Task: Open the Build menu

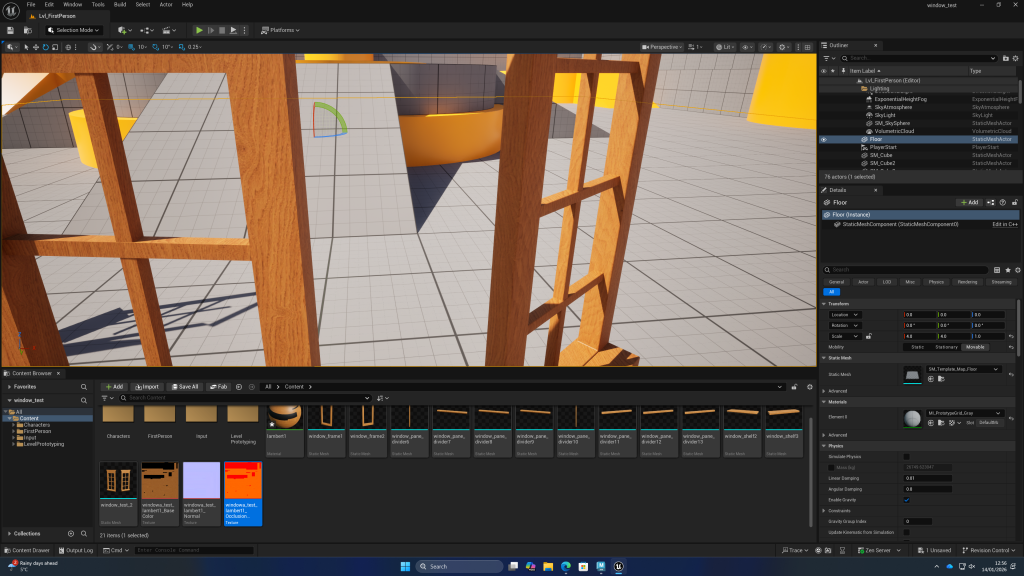Action: pos(121,4)
